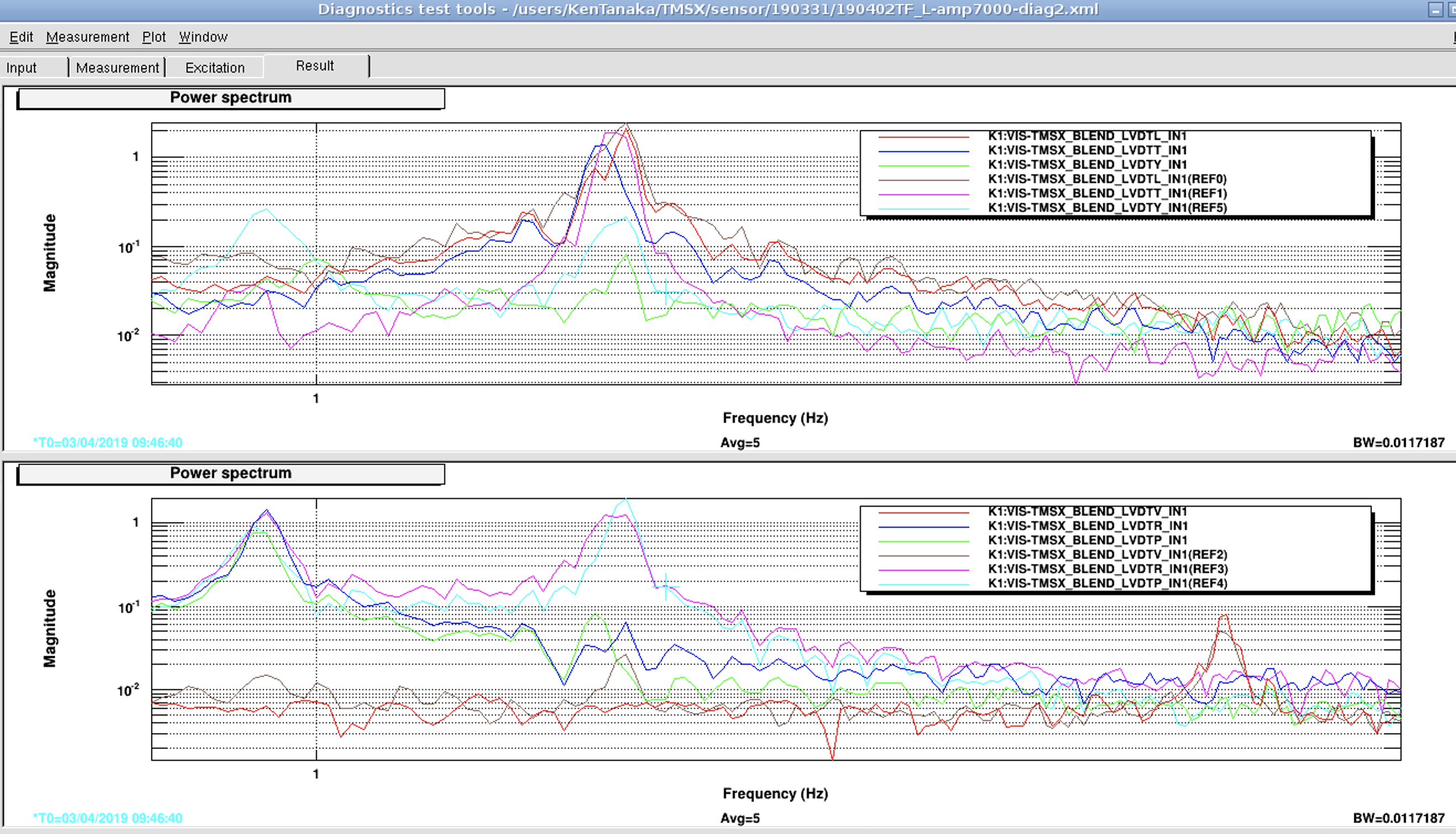Screen dimensions: 1456x834
Task: Open the Edit menu
Action: tap(21, 37)
